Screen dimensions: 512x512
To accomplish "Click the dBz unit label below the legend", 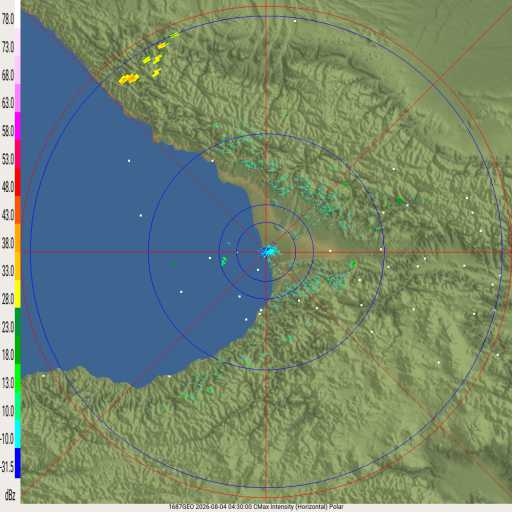I will coord(10,495).
